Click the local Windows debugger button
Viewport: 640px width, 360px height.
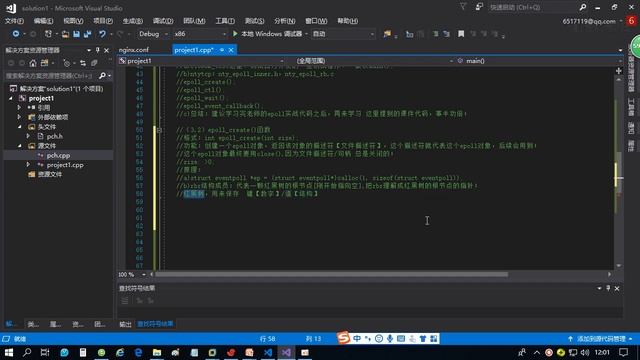coord(267,34)
